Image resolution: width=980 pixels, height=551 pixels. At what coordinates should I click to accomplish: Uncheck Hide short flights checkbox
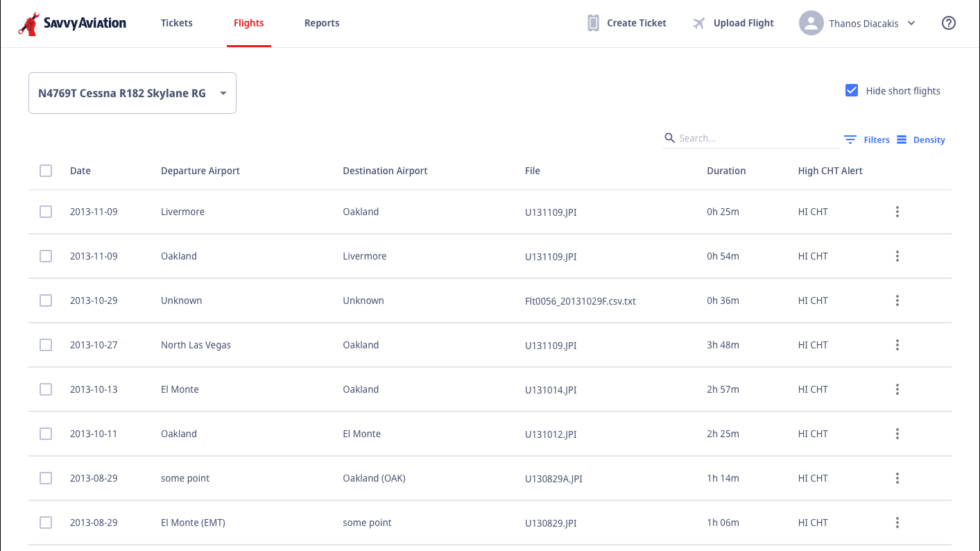tap(852, 91)
